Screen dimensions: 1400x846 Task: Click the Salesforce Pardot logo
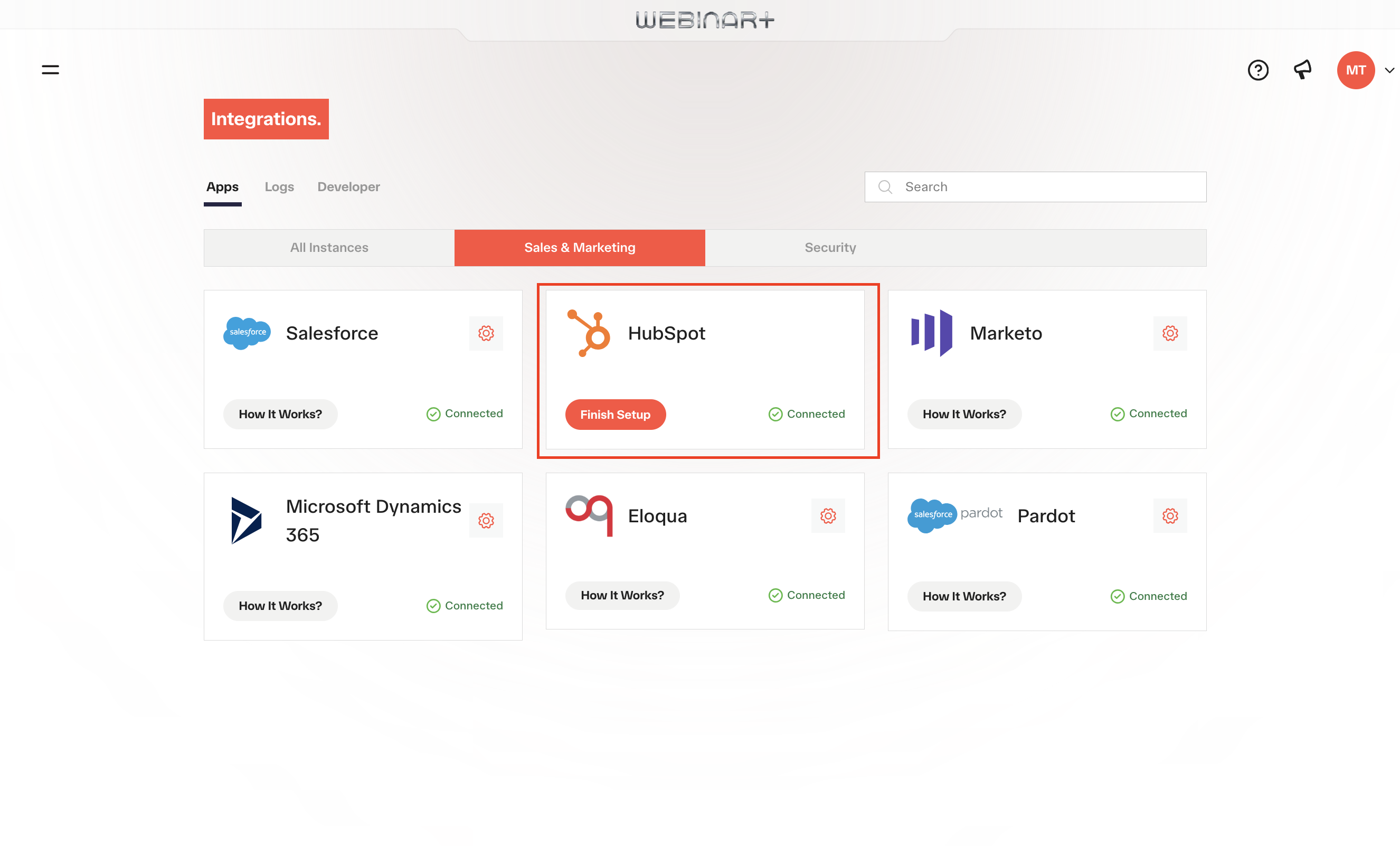(955, 515)
